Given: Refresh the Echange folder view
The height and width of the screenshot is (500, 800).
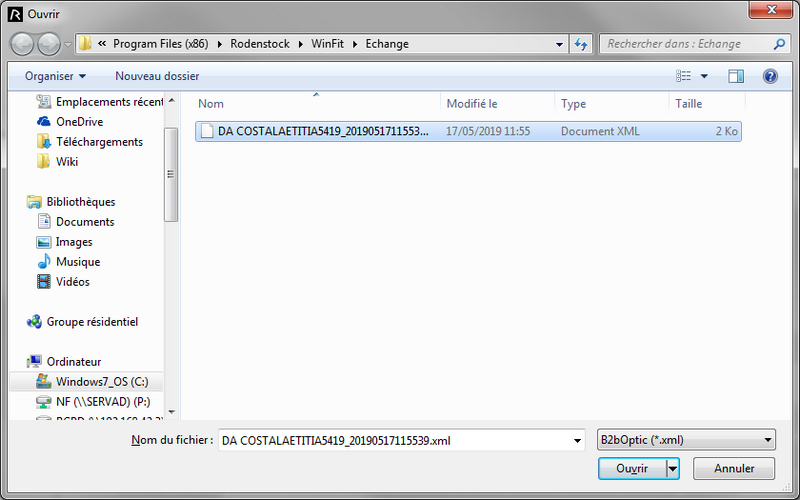Looking at the screenshot, I should tap(581, 44).
